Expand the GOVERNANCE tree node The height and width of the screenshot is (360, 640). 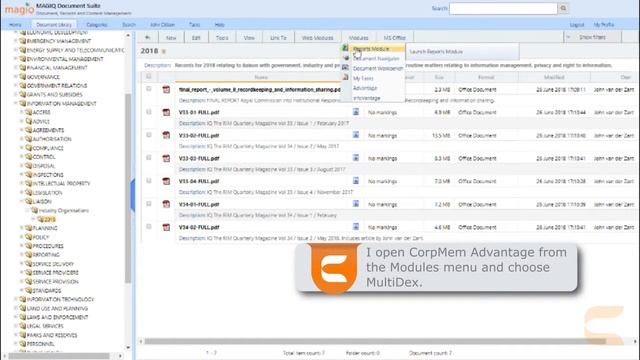tap(16, 77)
